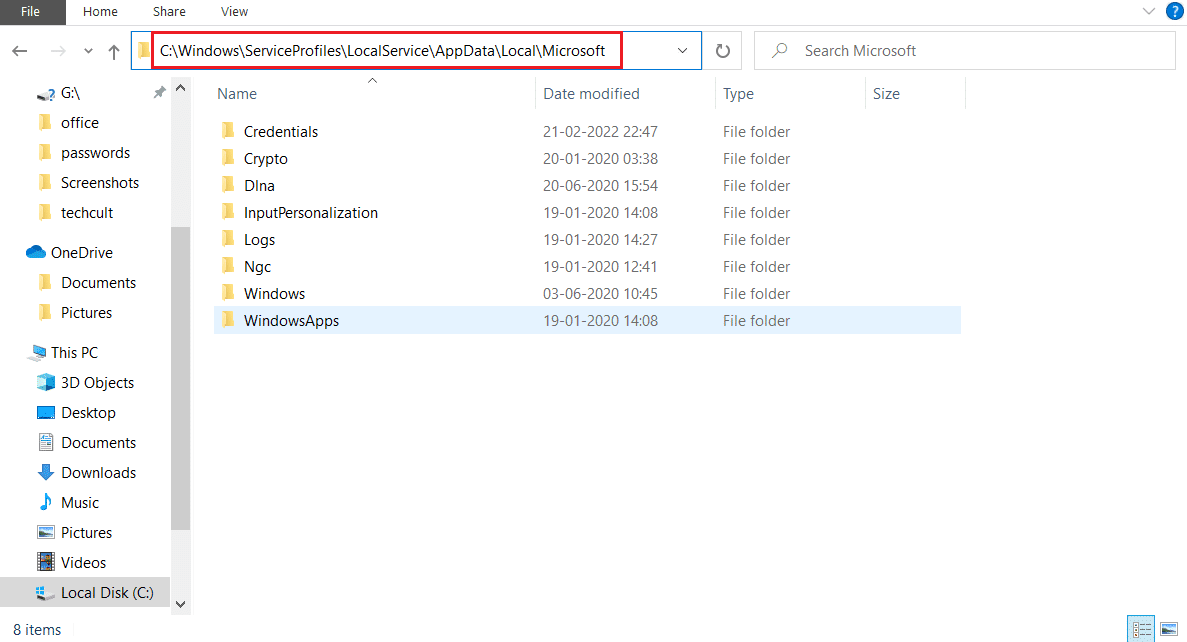Switch to the Share ribbon tab
The image size is (1187, 642).
169,11
